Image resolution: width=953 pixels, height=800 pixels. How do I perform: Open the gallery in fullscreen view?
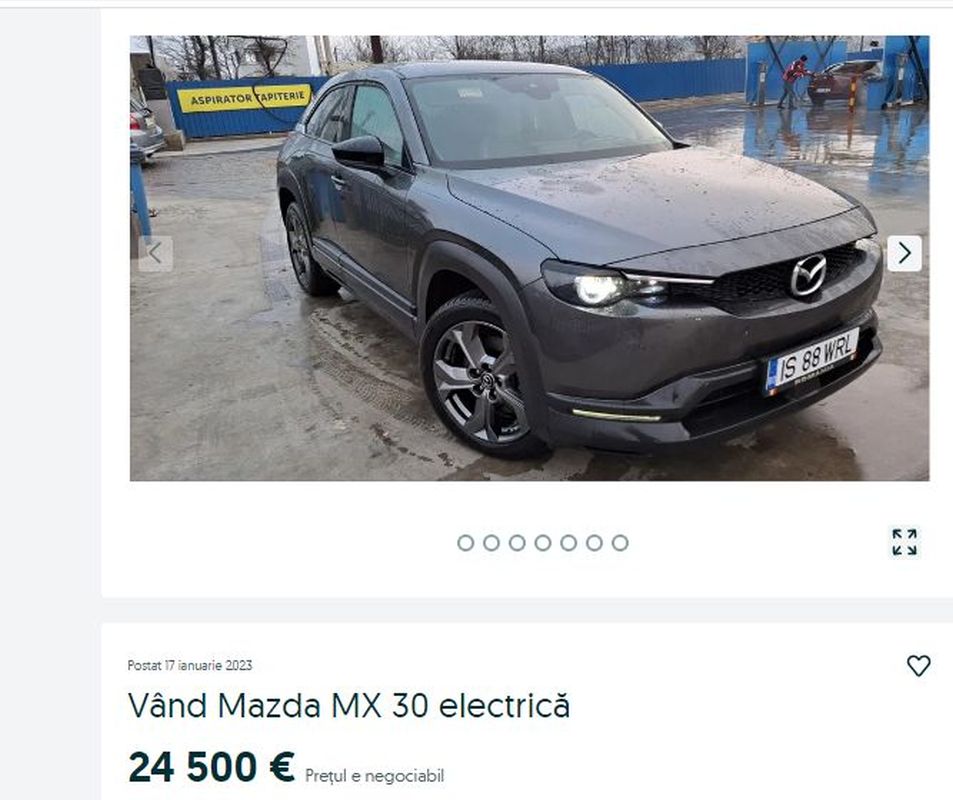tap(904, 542)
